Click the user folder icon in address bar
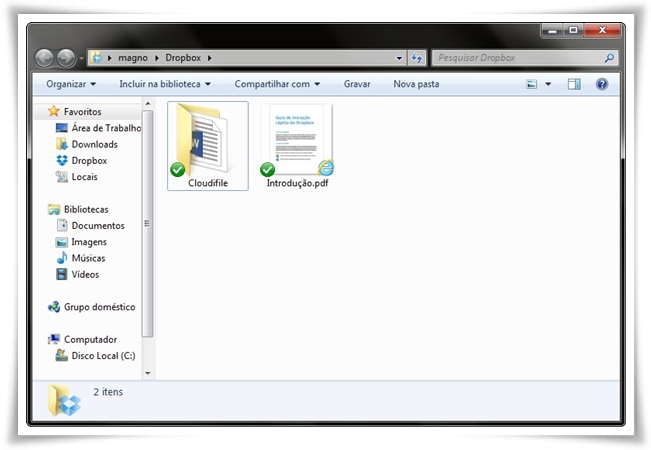The width and height of the screenshot is (651, 450). (x=97, y=58)
